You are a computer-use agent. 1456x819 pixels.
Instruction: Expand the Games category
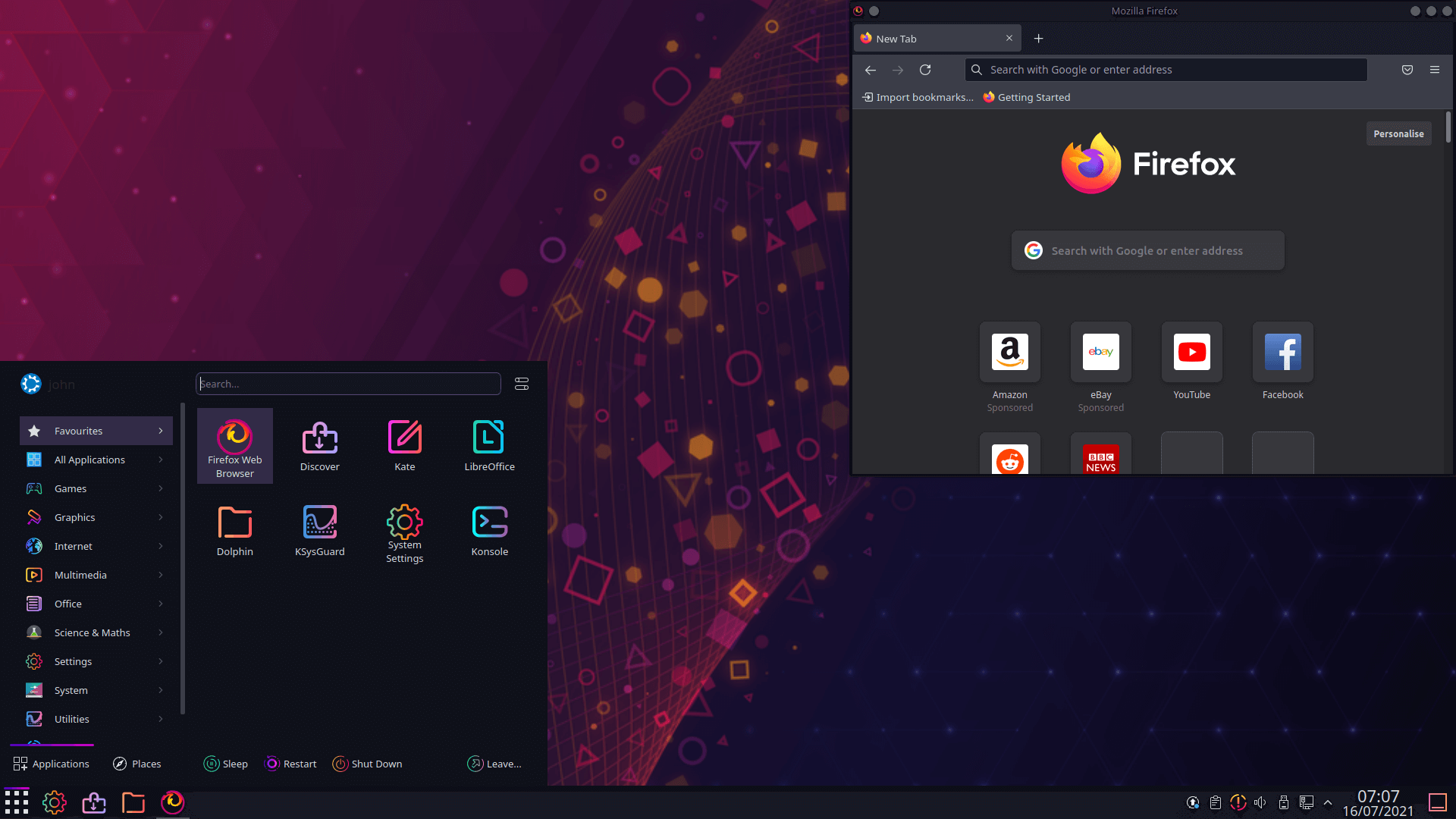pyautogui.click(x=96, y=488)
